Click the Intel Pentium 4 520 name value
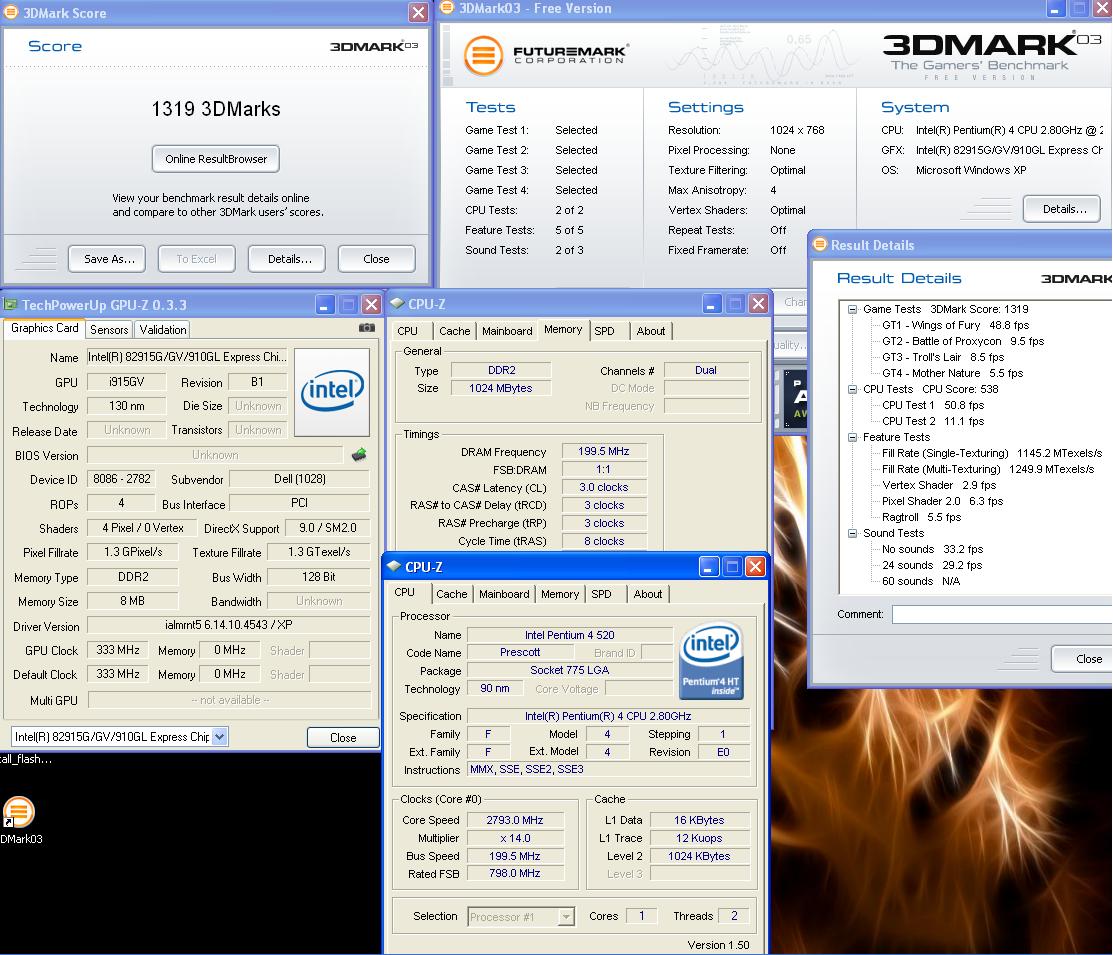The height and width of the screenshot is (955, 1113). pyautogui.click(x=569, y=635)
